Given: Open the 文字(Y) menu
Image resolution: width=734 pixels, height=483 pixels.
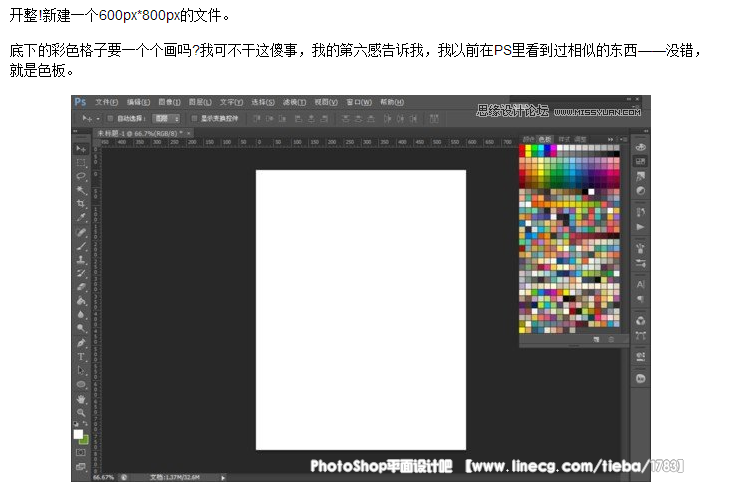Looking at the screenshot, I should [x=231, y=102].
